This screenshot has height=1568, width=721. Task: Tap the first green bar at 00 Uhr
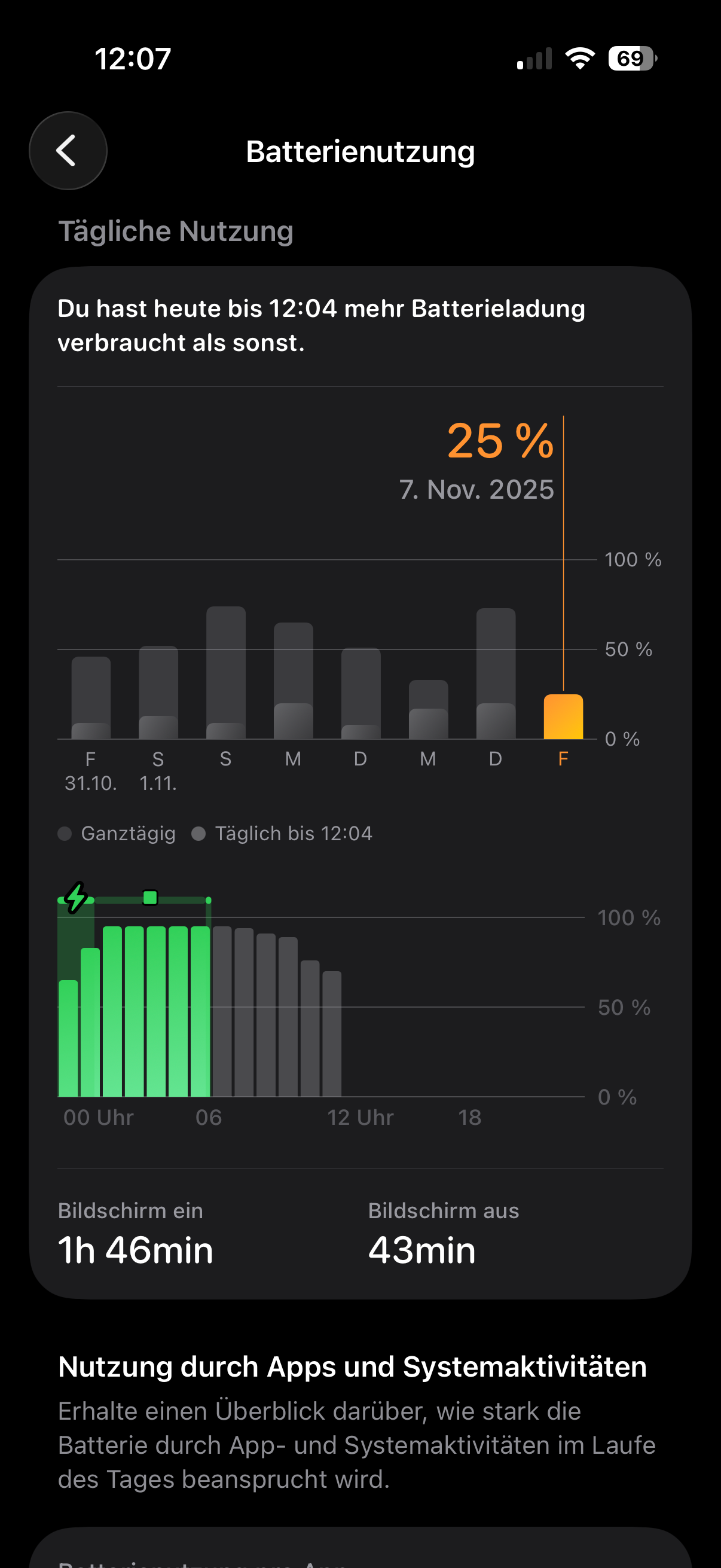coord(68,1038)
